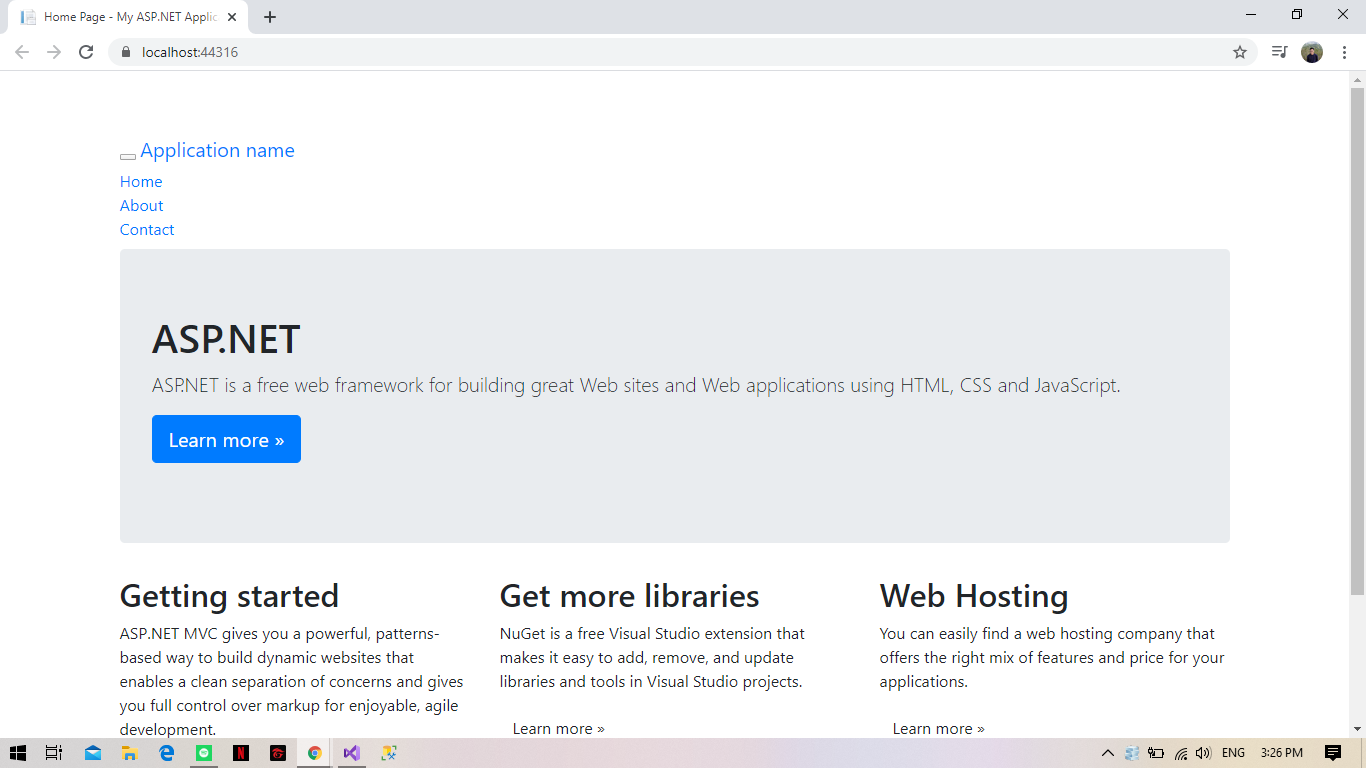The height and width of the screenshot is (768, 1366).
Task: Reload the localhost page
Action: point(86,52)
